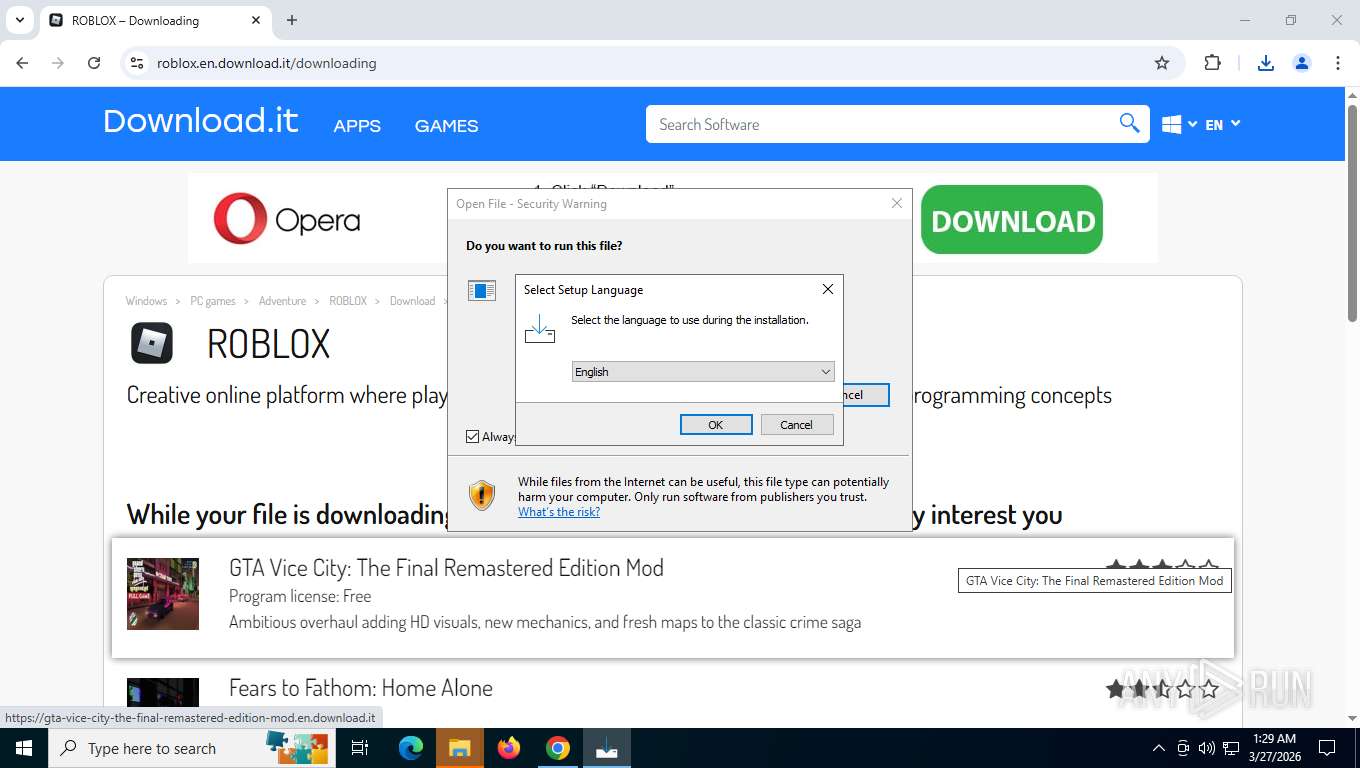Close the ROBLOX – Downloading tab
The height and width of the screenshot is (768, 1360).
coord(256,20)
